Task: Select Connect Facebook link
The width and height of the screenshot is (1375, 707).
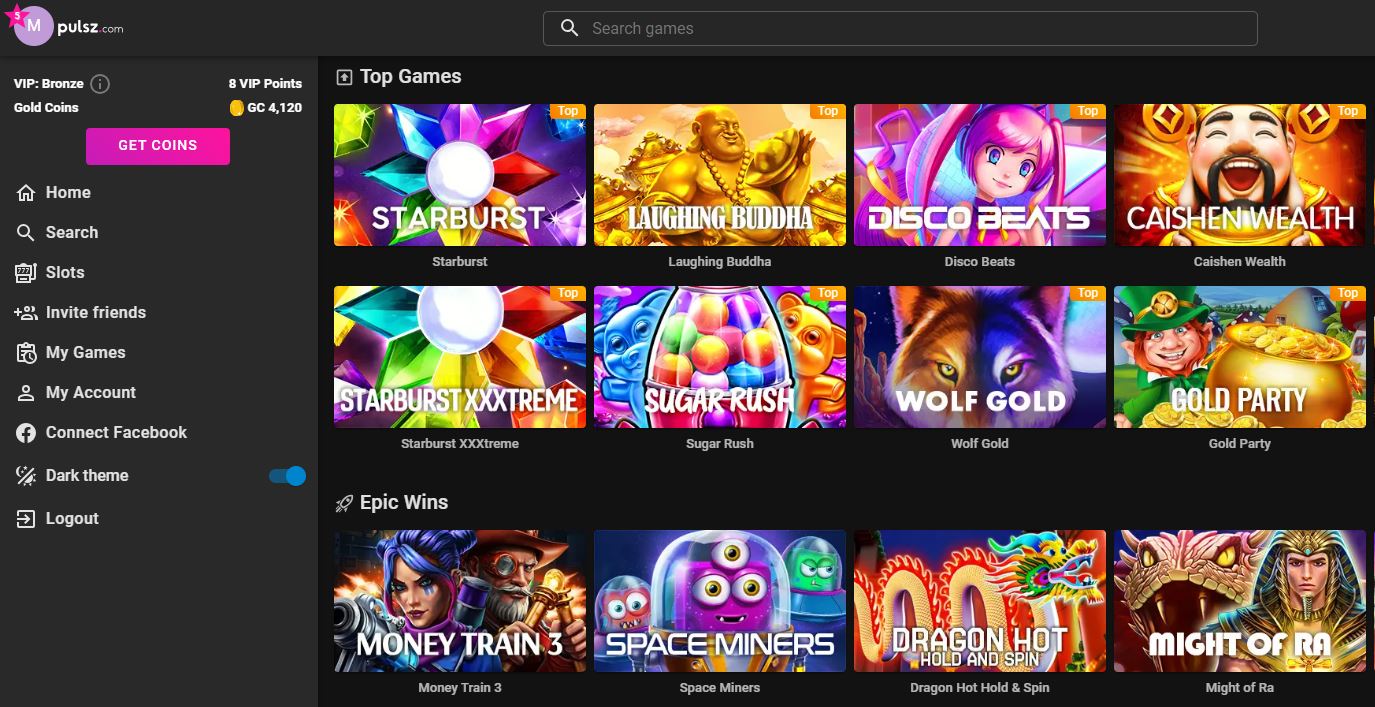Action: (x=116, y=432)
